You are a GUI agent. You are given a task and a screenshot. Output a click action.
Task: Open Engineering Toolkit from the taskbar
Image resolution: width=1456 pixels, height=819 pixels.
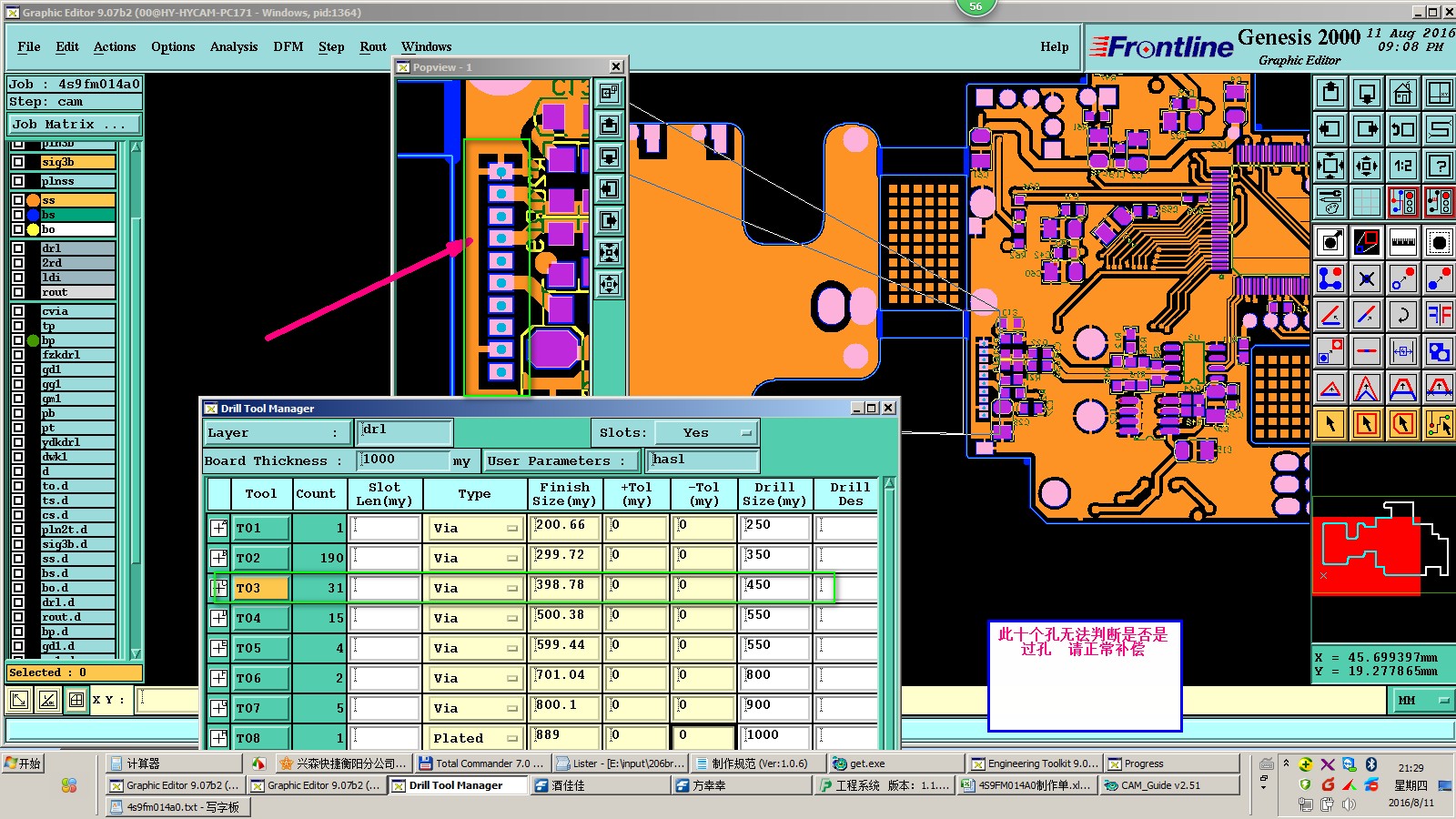pyautogui.click(x=1034, y=763)
